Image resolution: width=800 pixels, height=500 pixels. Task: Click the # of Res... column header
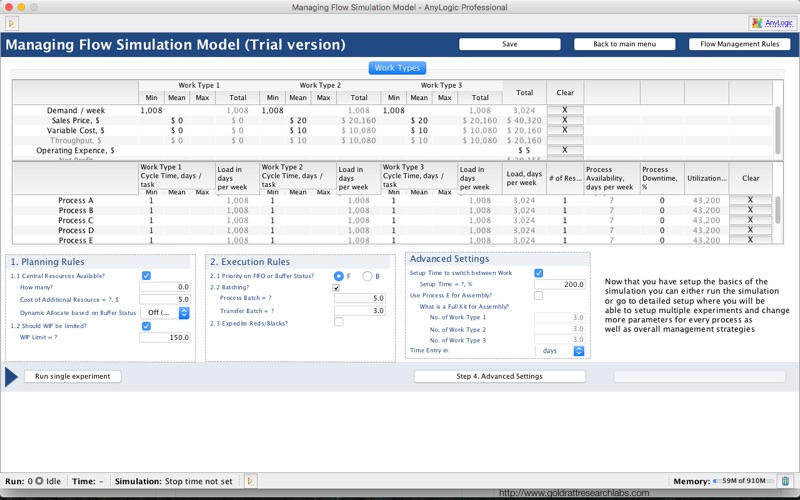click(x=565, y=178)
